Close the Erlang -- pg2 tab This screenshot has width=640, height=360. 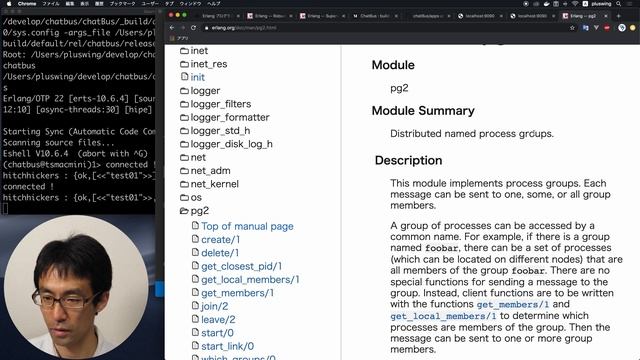click(x=606, y=16)
